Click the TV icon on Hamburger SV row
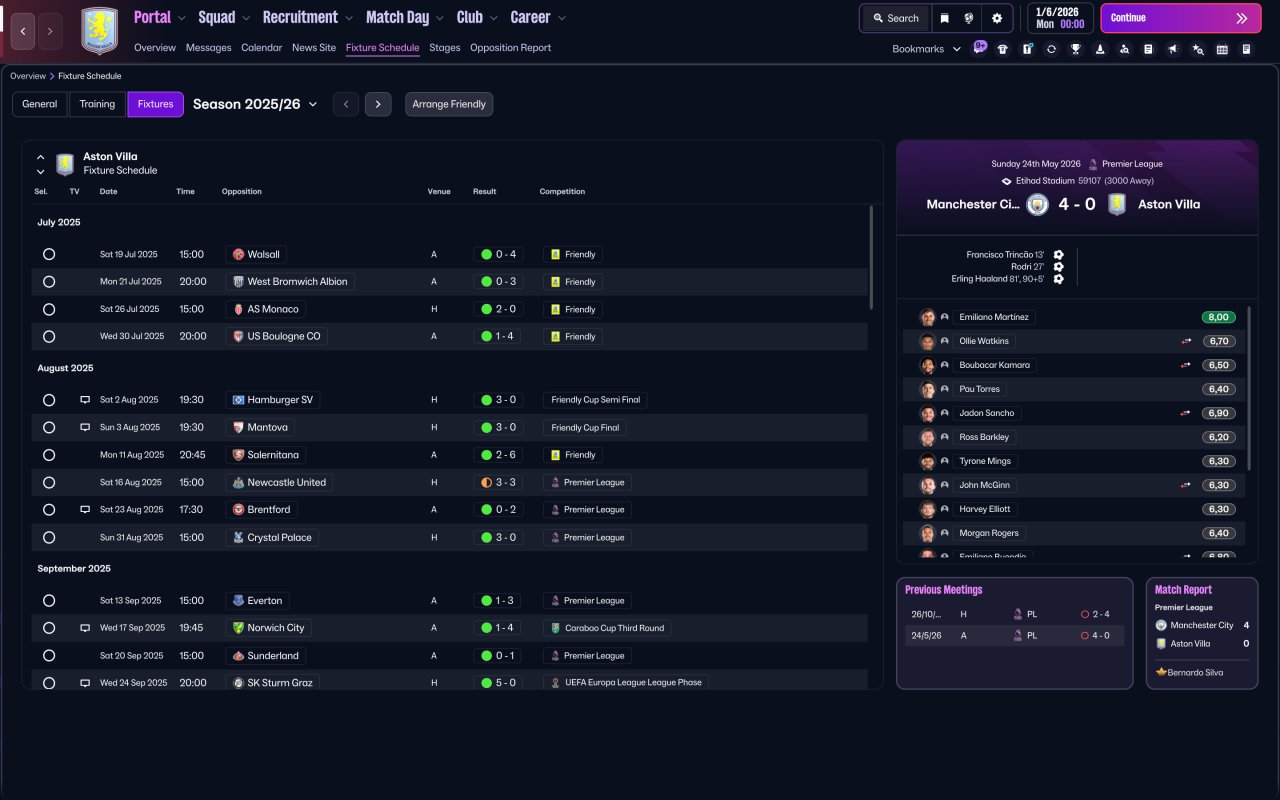1280x800 pixels. pos(85,400)
